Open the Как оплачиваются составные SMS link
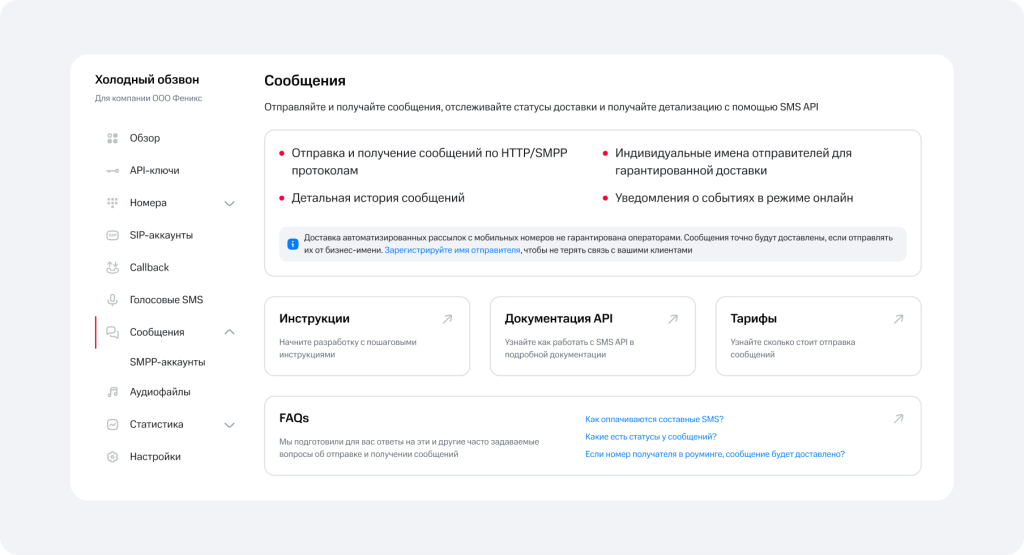This screenshot has width=1024, height=555. click(654, 419)
